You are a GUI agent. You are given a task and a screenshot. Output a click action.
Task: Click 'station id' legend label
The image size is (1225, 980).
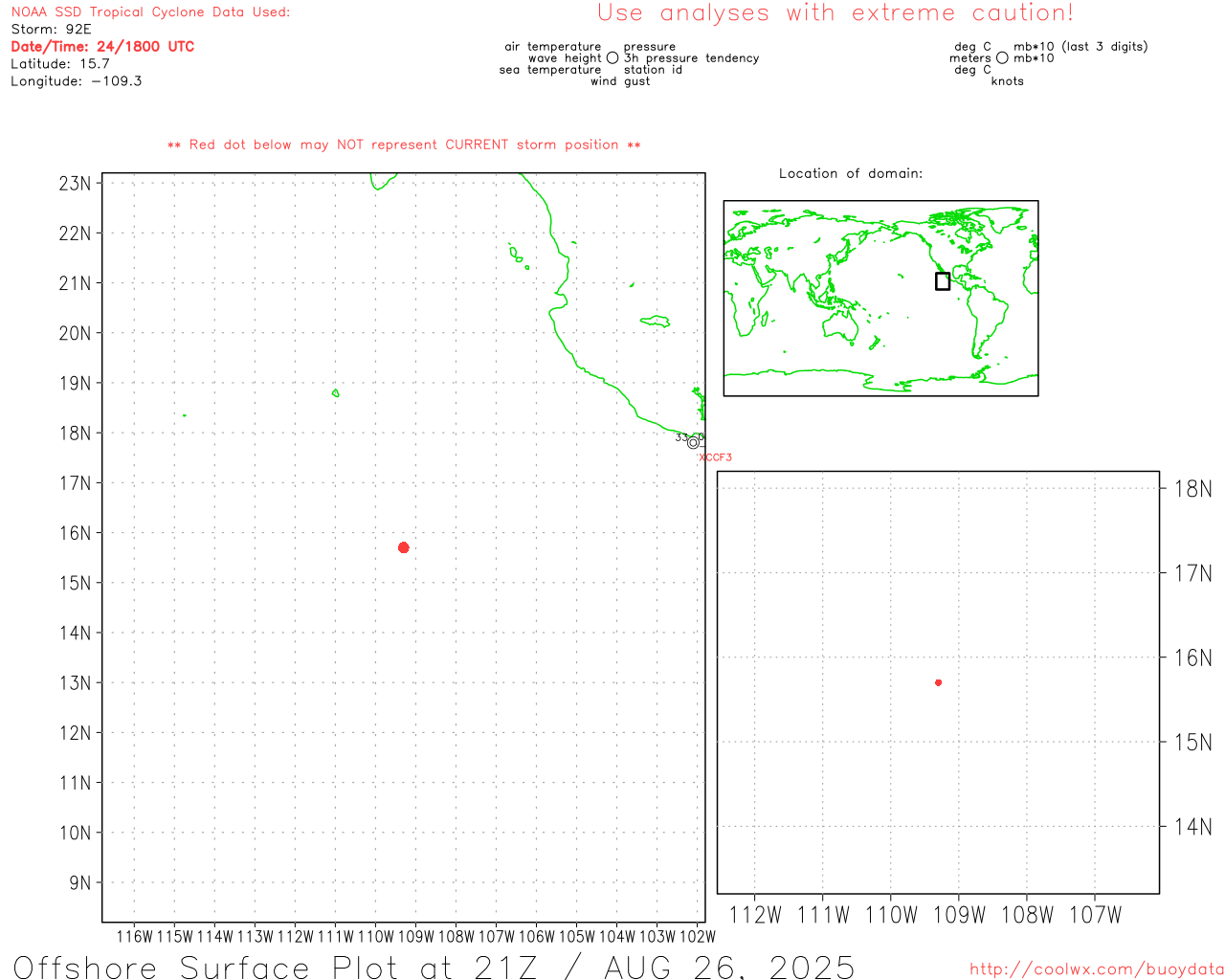(653, 70)
